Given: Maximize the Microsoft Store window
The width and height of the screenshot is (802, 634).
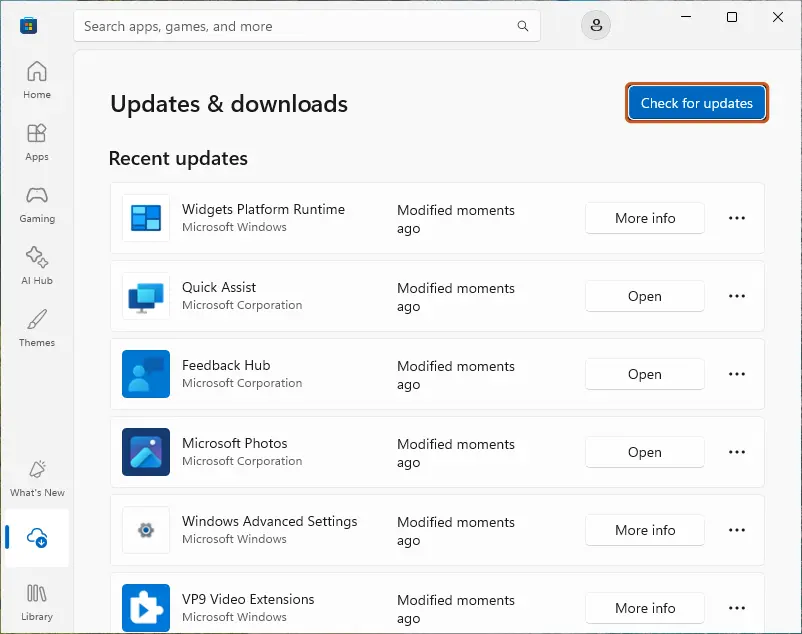Looking at the screenshot, I should click(x=732, y=17).
